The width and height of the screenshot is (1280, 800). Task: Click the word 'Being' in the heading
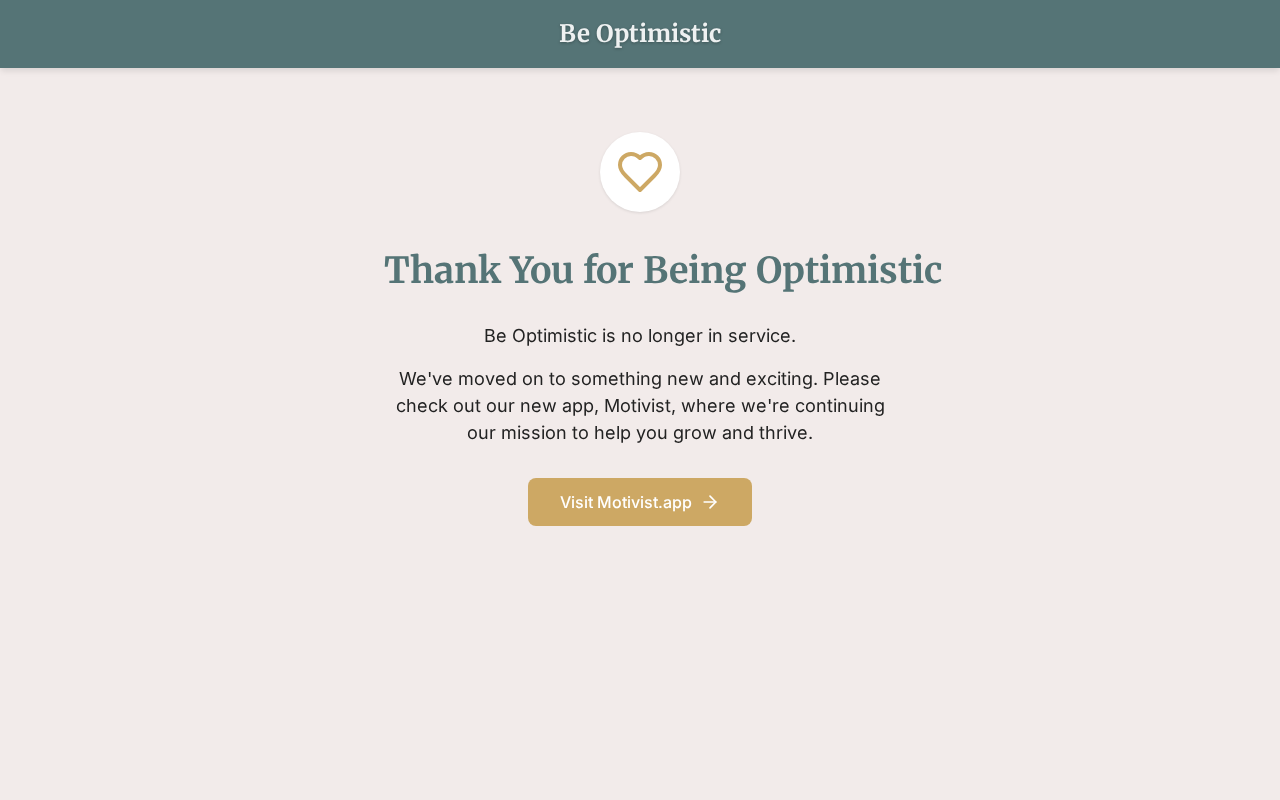point(694,270)
